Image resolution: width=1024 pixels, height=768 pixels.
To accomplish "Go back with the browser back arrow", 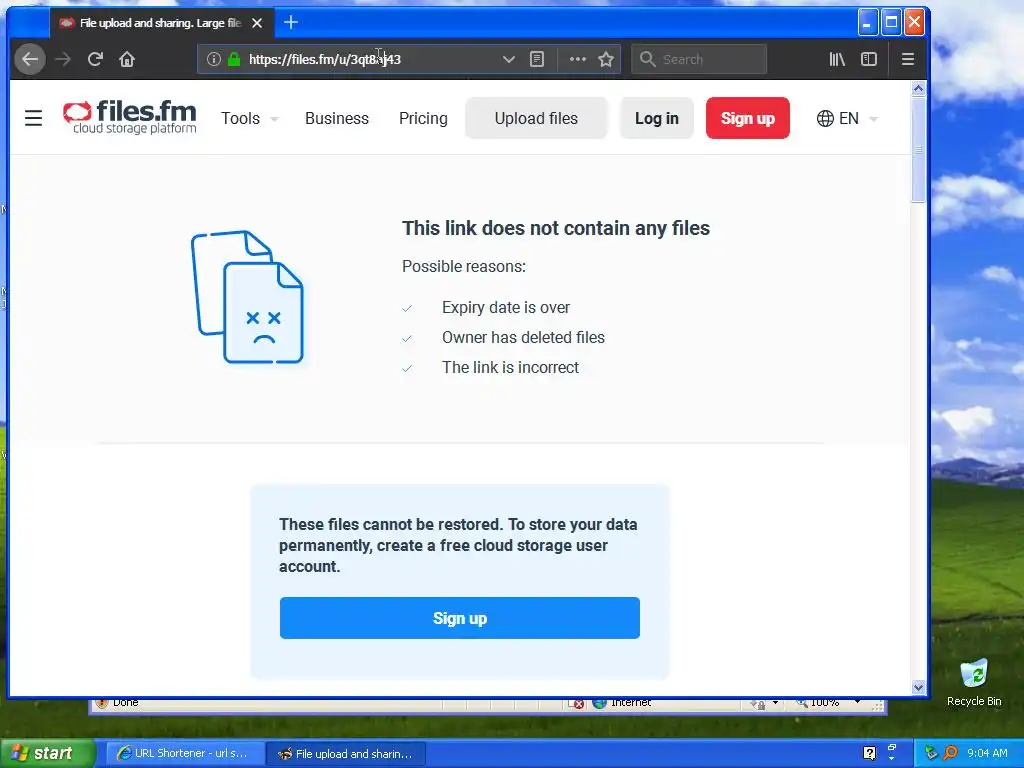I will (30, 59).
